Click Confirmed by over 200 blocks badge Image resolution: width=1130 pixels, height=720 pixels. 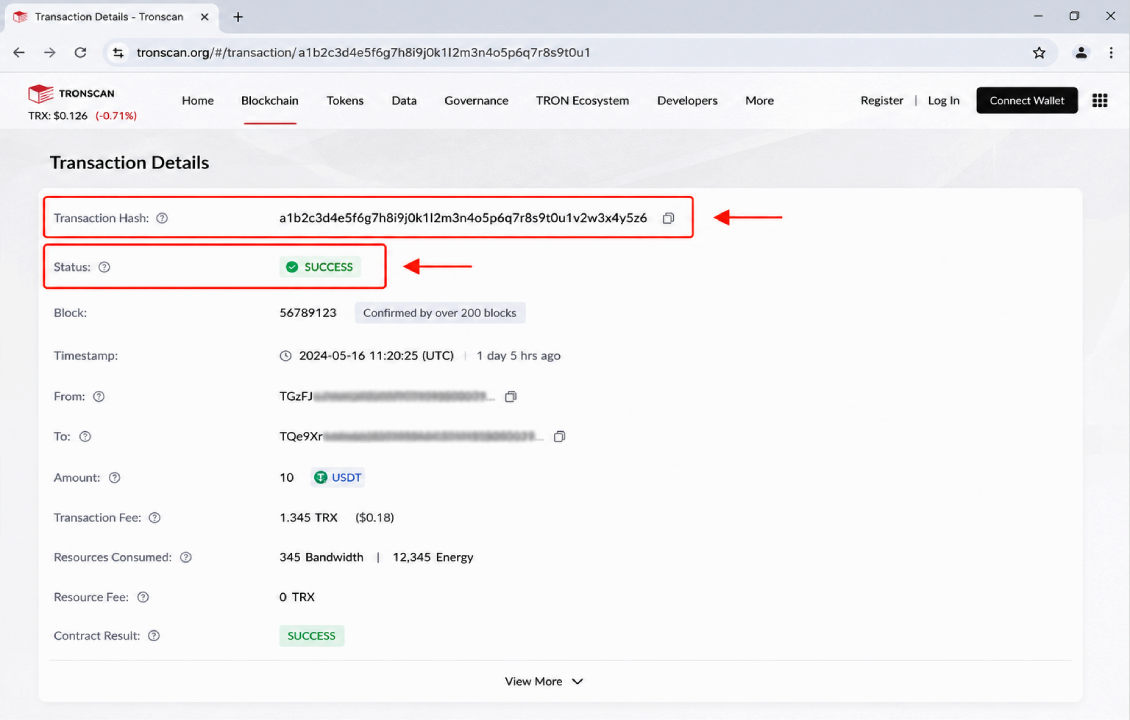coord(440,313)
